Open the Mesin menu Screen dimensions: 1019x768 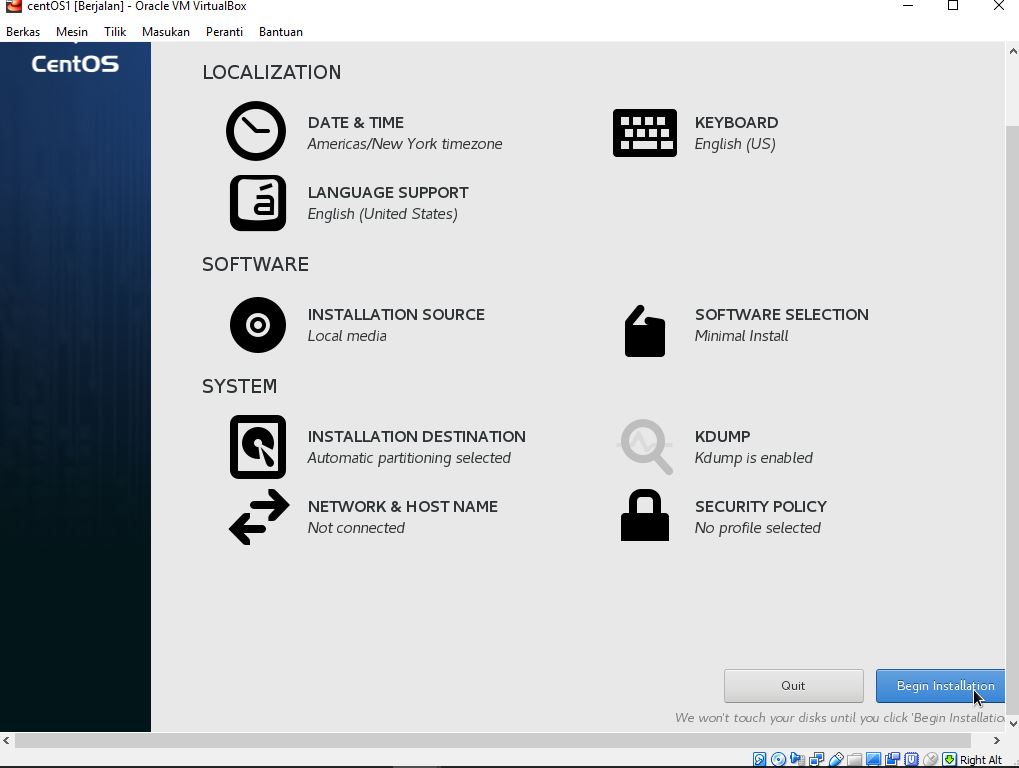[71, 32]
